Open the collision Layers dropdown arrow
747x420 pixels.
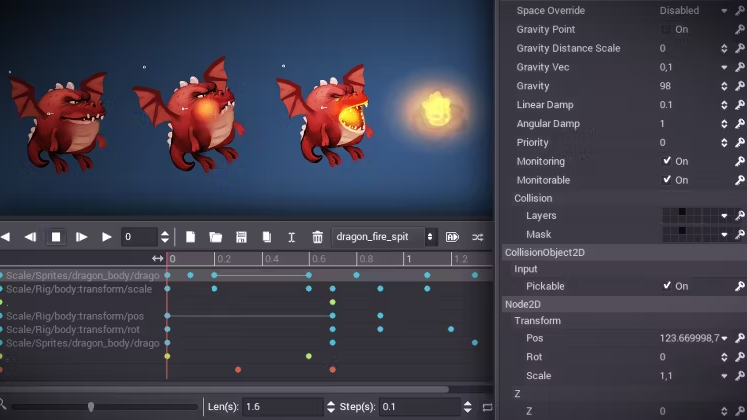(724, 216)
